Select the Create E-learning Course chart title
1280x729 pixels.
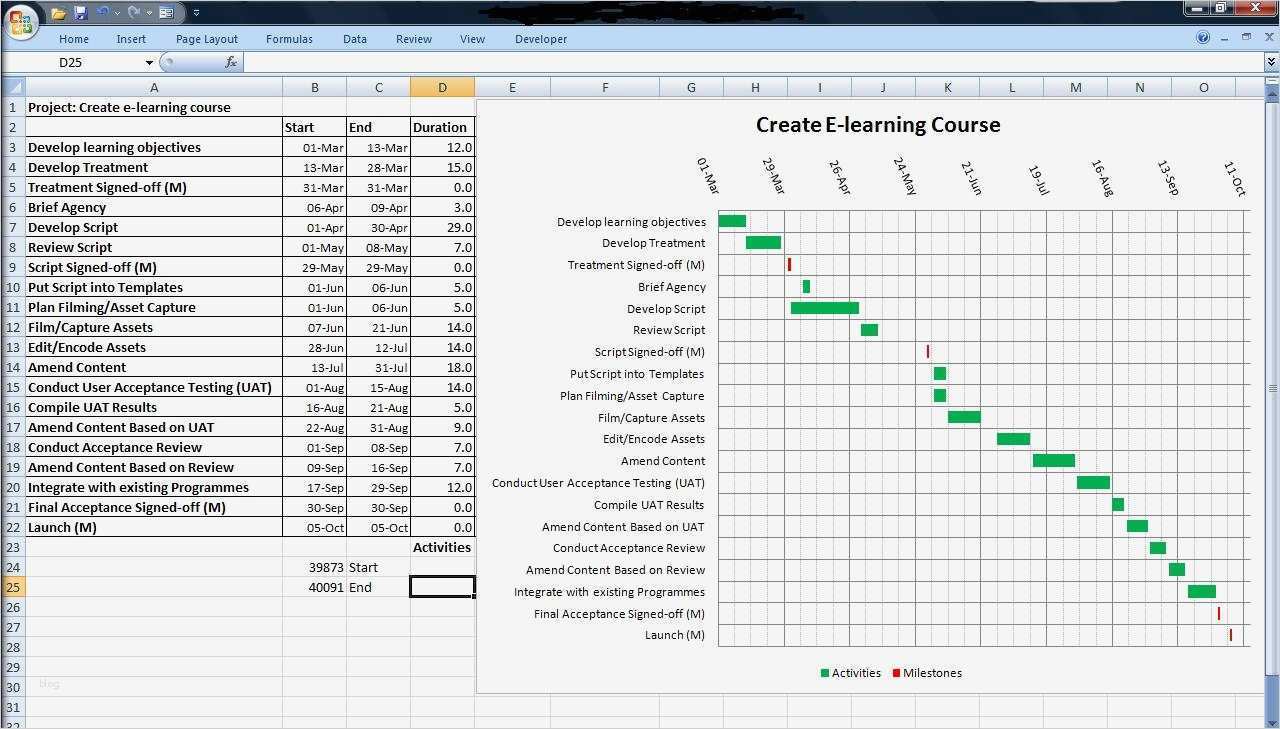878,124
